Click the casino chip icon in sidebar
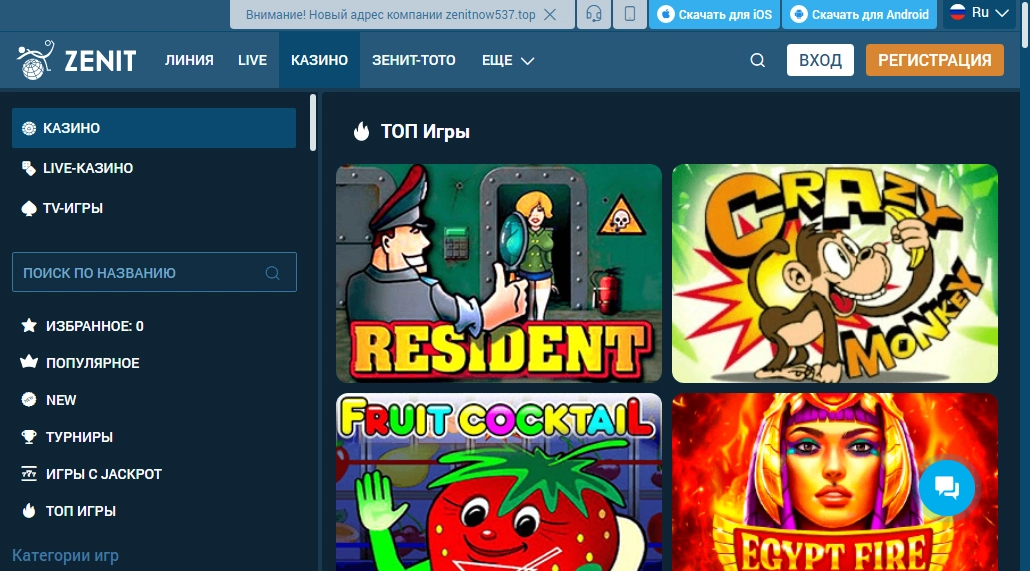 29,128
